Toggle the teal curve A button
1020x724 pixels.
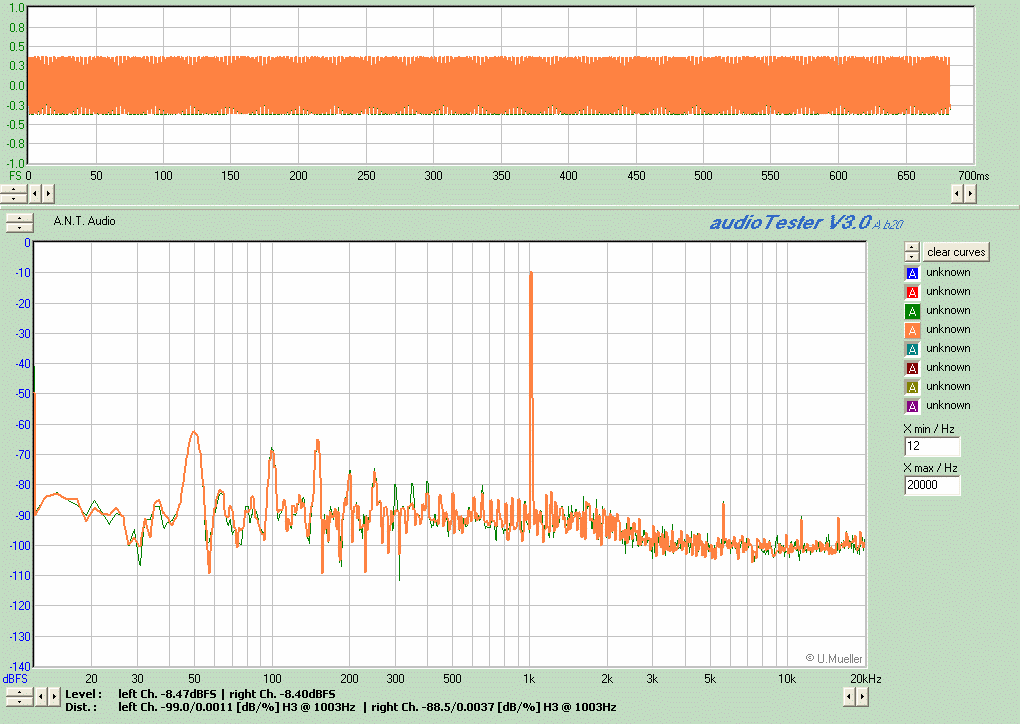[911, 349]
